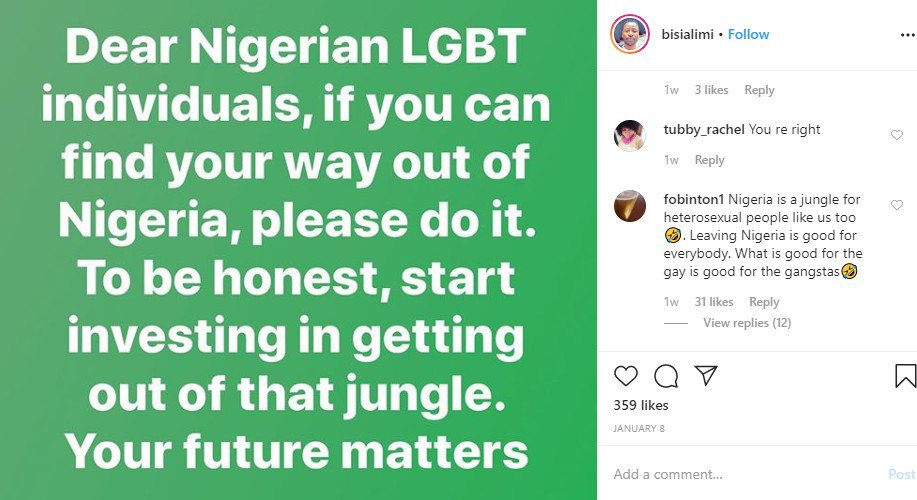
Task: Reply to fobinton1's comment
Action: tap(764, 302)
